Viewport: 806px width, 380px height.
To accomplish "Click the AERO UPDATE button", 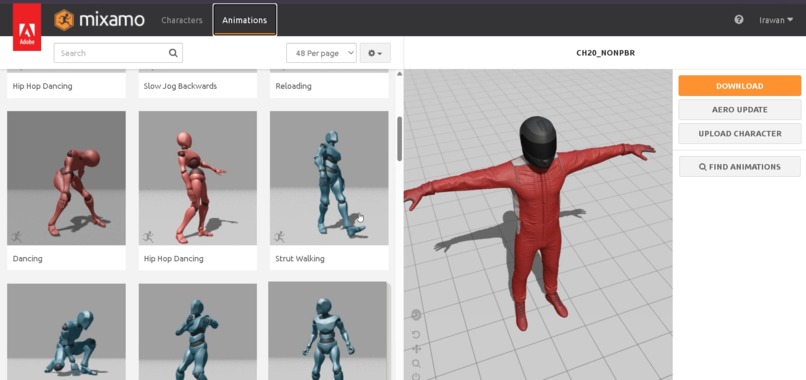I will click(x=740, y=110).
